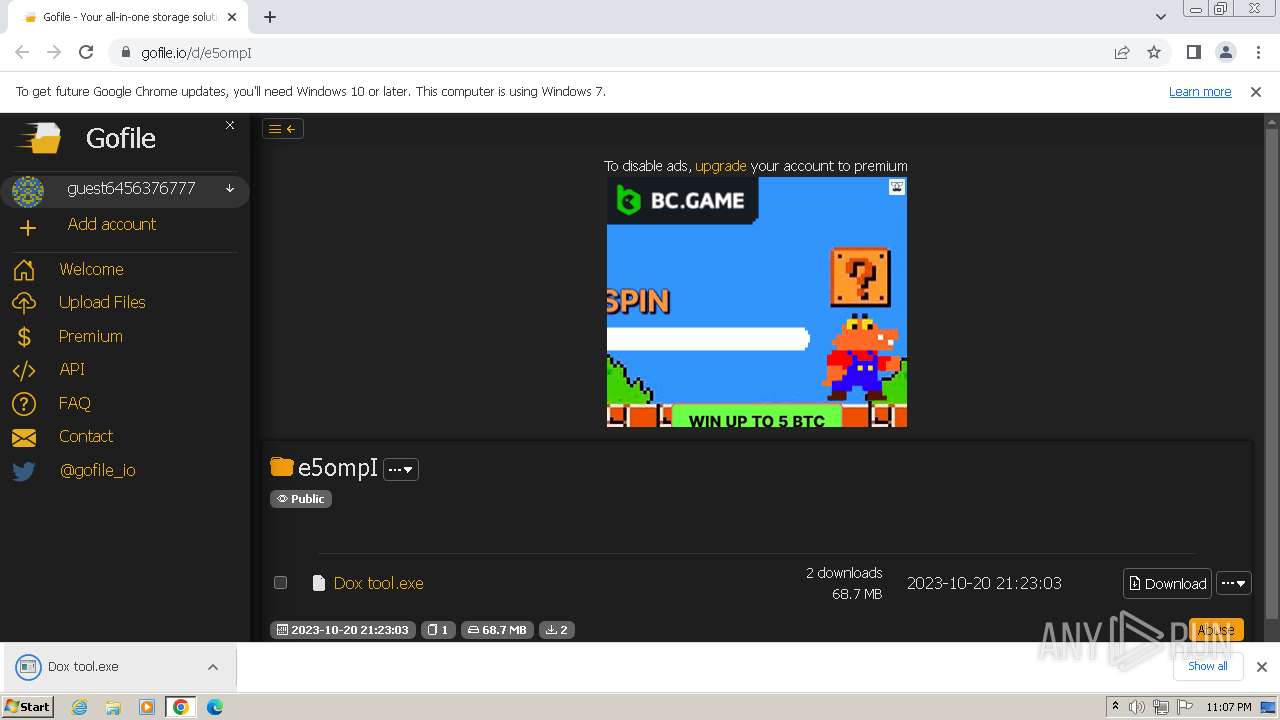Click the upgrade link to disable ads
Screen dimensions: 1280x720
(x=720, y=166)
